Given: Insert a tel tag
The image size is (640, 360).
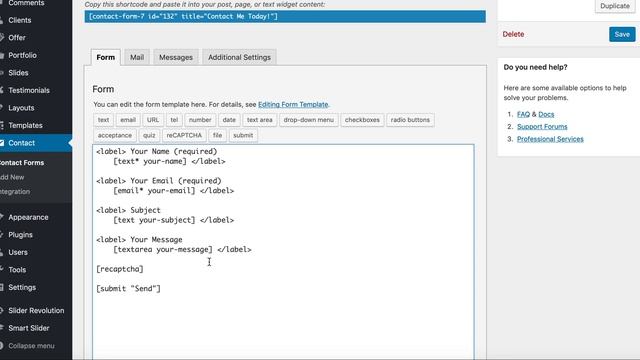Looking at the screenshot, I should pos(174,120).
